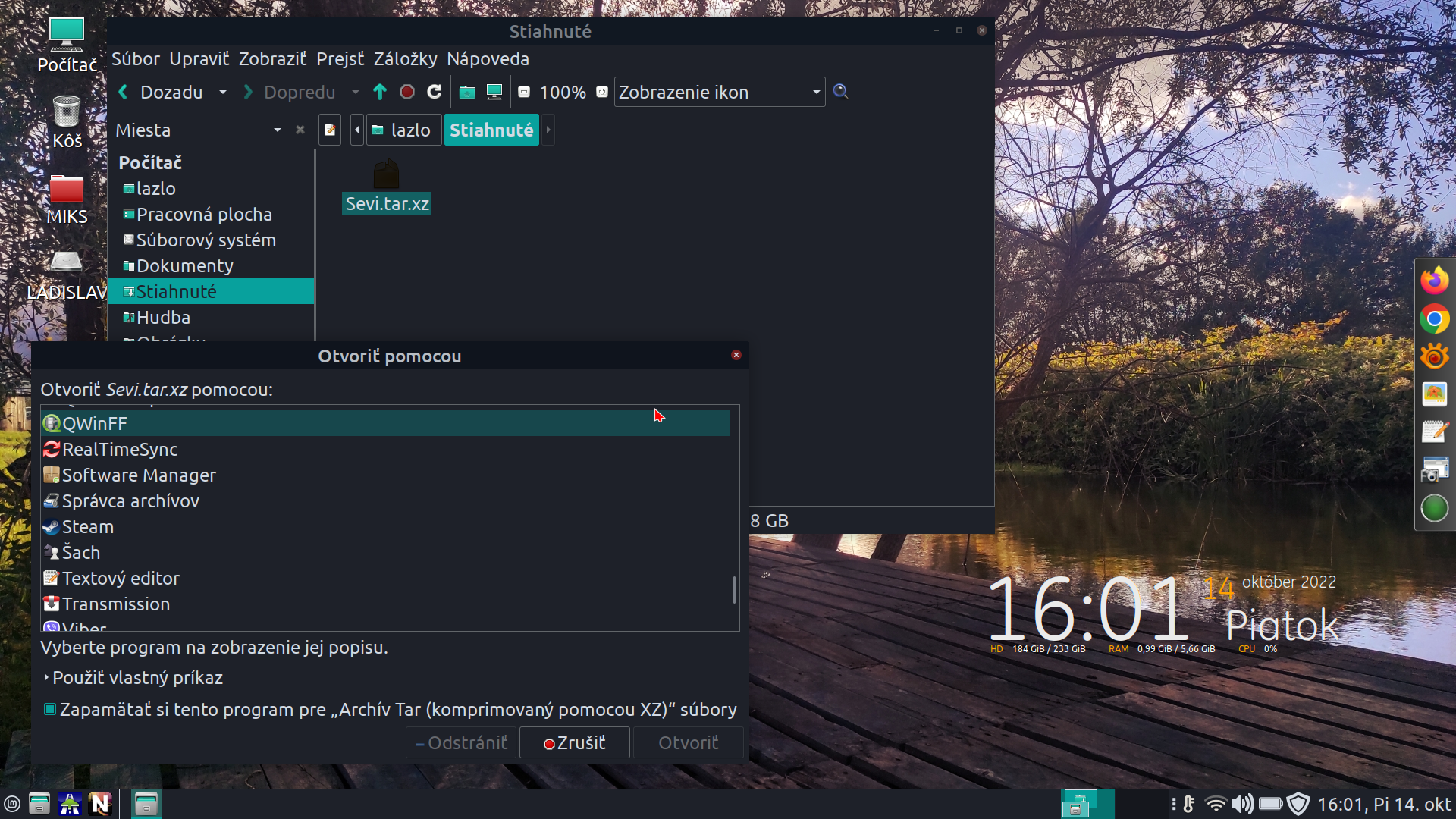Viewport: 1456px width, 819px height.
Task: Launch Firefox from the side dock
Action: (1434, 281)
